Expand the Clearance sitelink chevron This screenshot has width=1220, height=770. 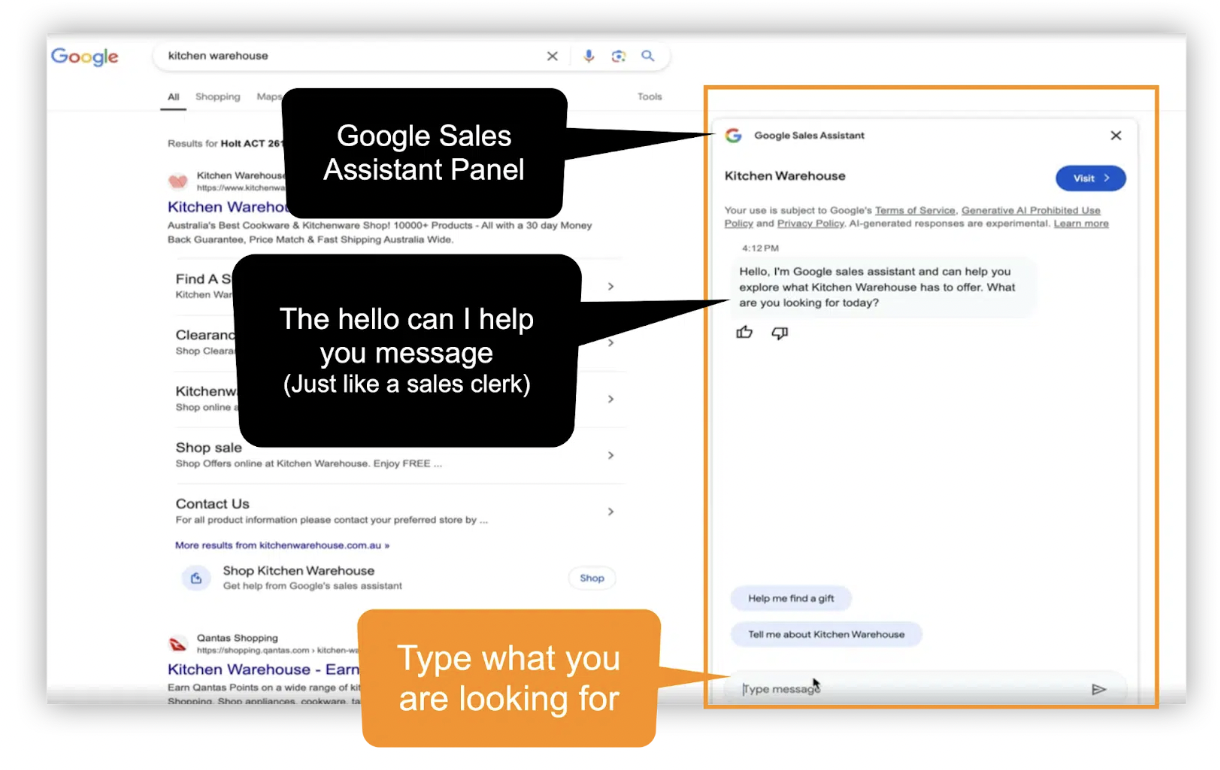click(x=611, y=343)
